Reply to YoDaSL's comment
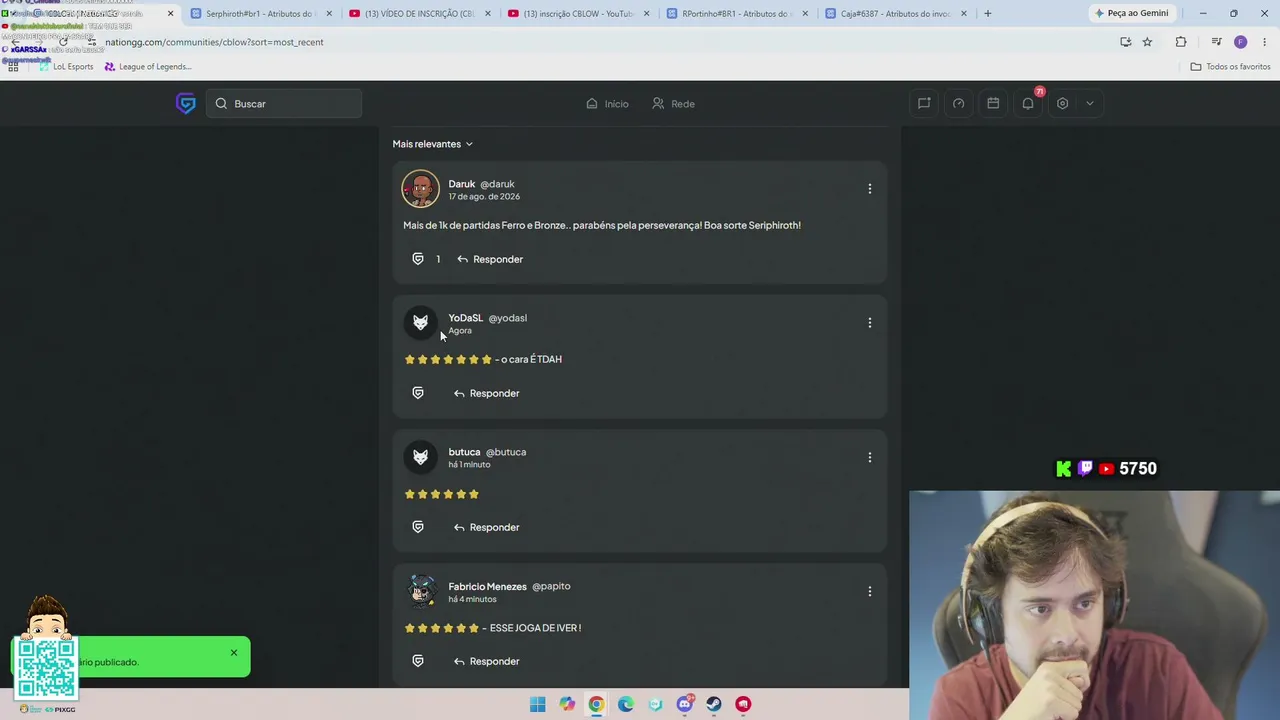1280x720 pixels. [487, 393]
